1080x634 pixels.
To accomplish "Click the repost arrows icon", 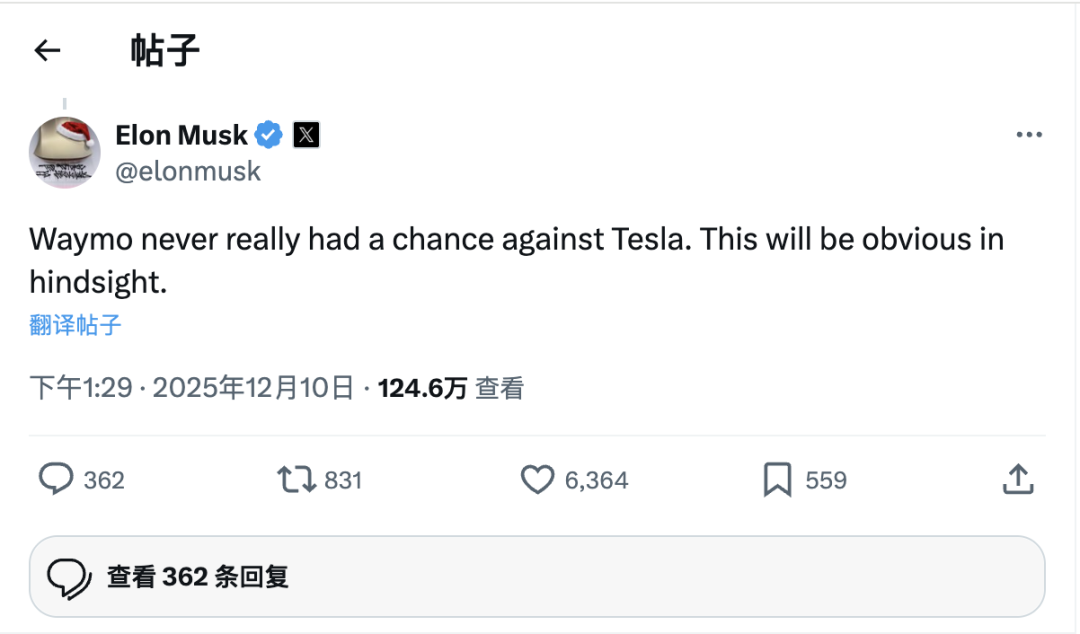I will click(296, 480).
